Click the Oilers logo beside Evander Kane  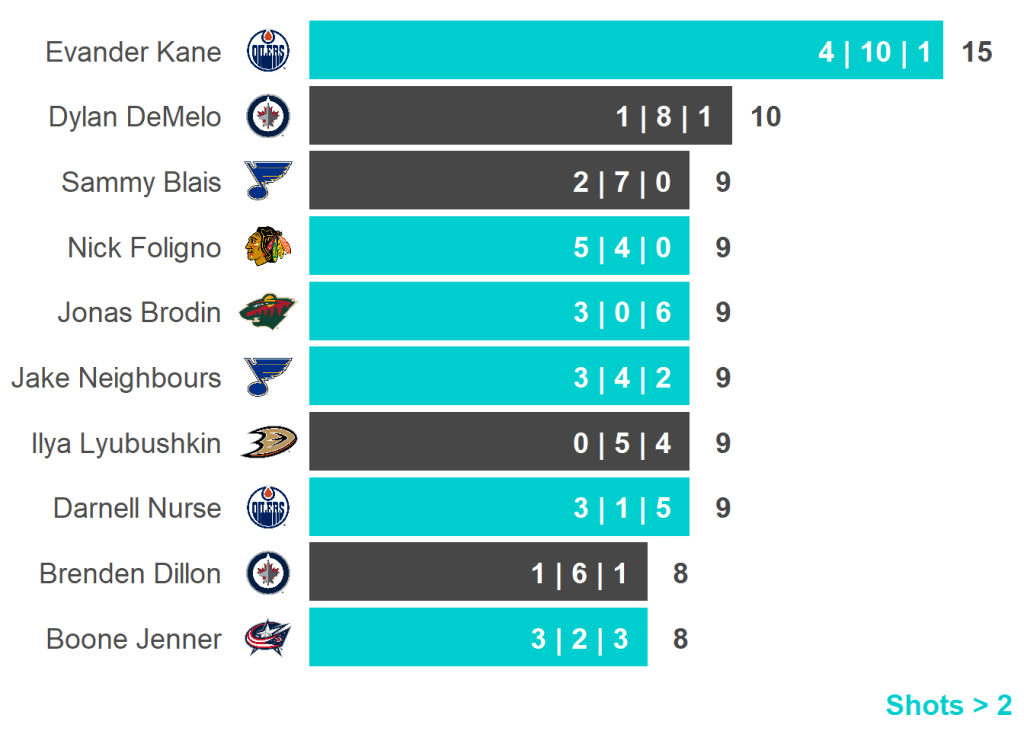pos(268,51)
